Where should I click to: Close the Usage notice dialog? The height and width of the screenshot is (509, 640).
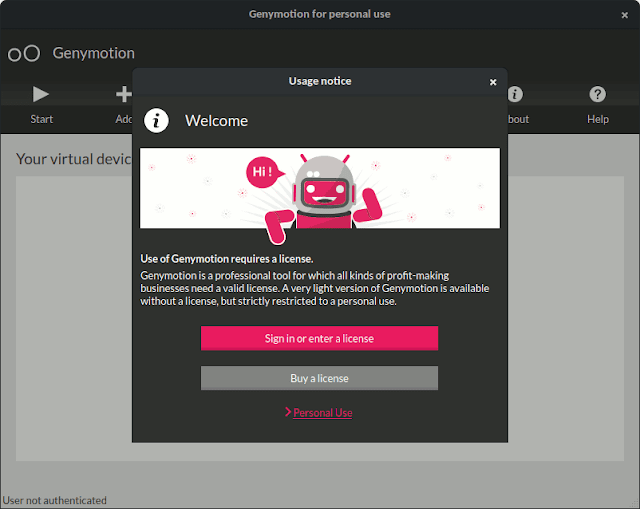tap(493, 82)
